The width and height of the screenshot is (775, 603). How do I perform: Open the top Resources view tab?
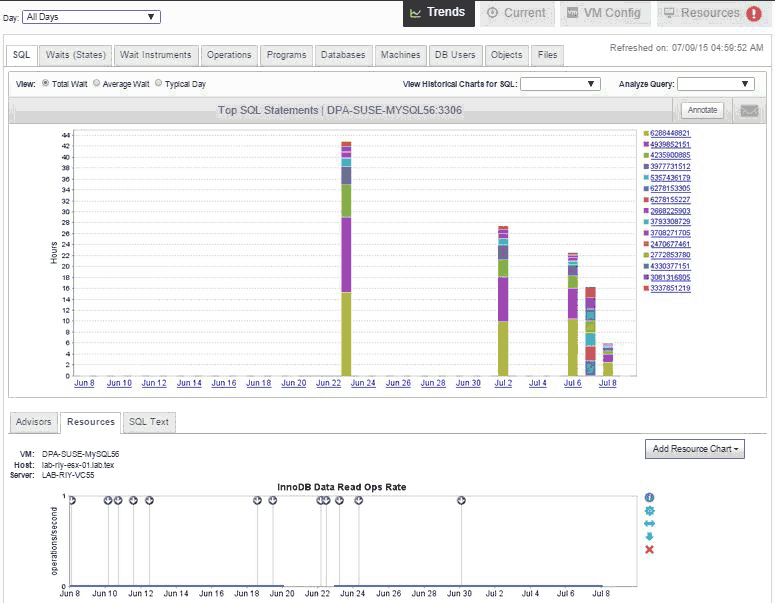click(712, 13)
